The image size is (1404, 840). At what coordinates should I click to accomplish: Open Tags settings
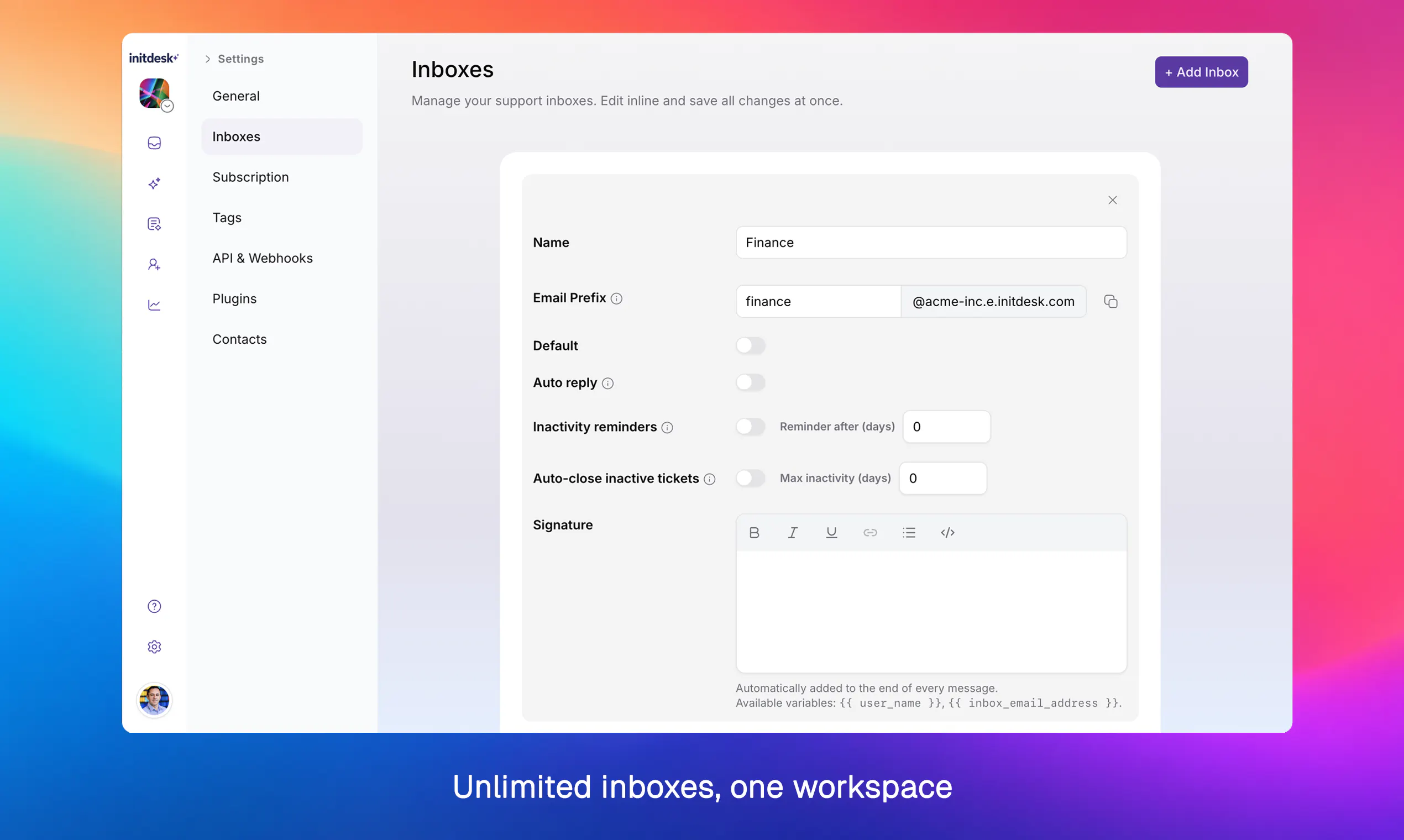pyautogui.click(x=282, y=217)
